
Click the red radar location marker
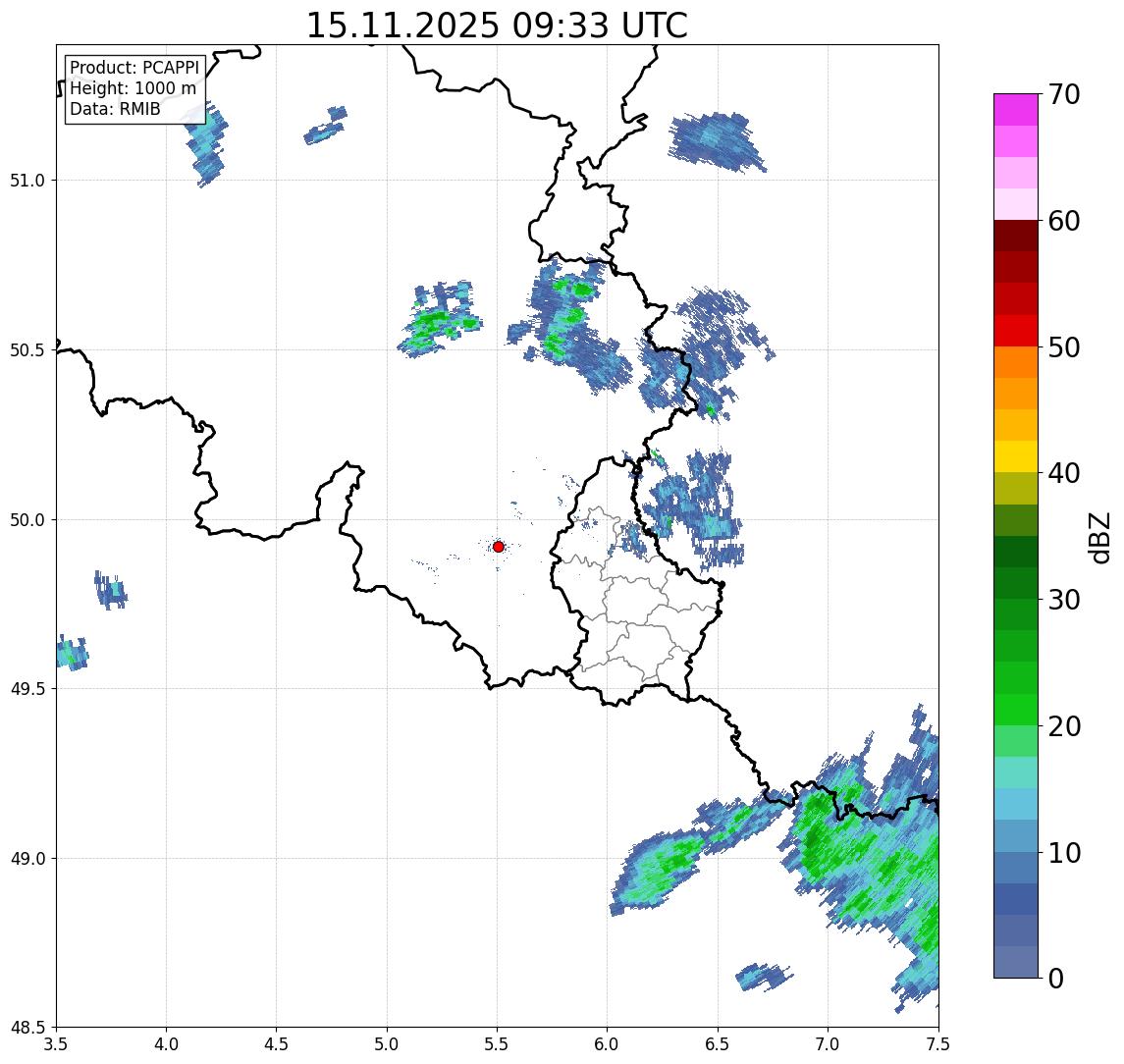(x=499, y=547)
